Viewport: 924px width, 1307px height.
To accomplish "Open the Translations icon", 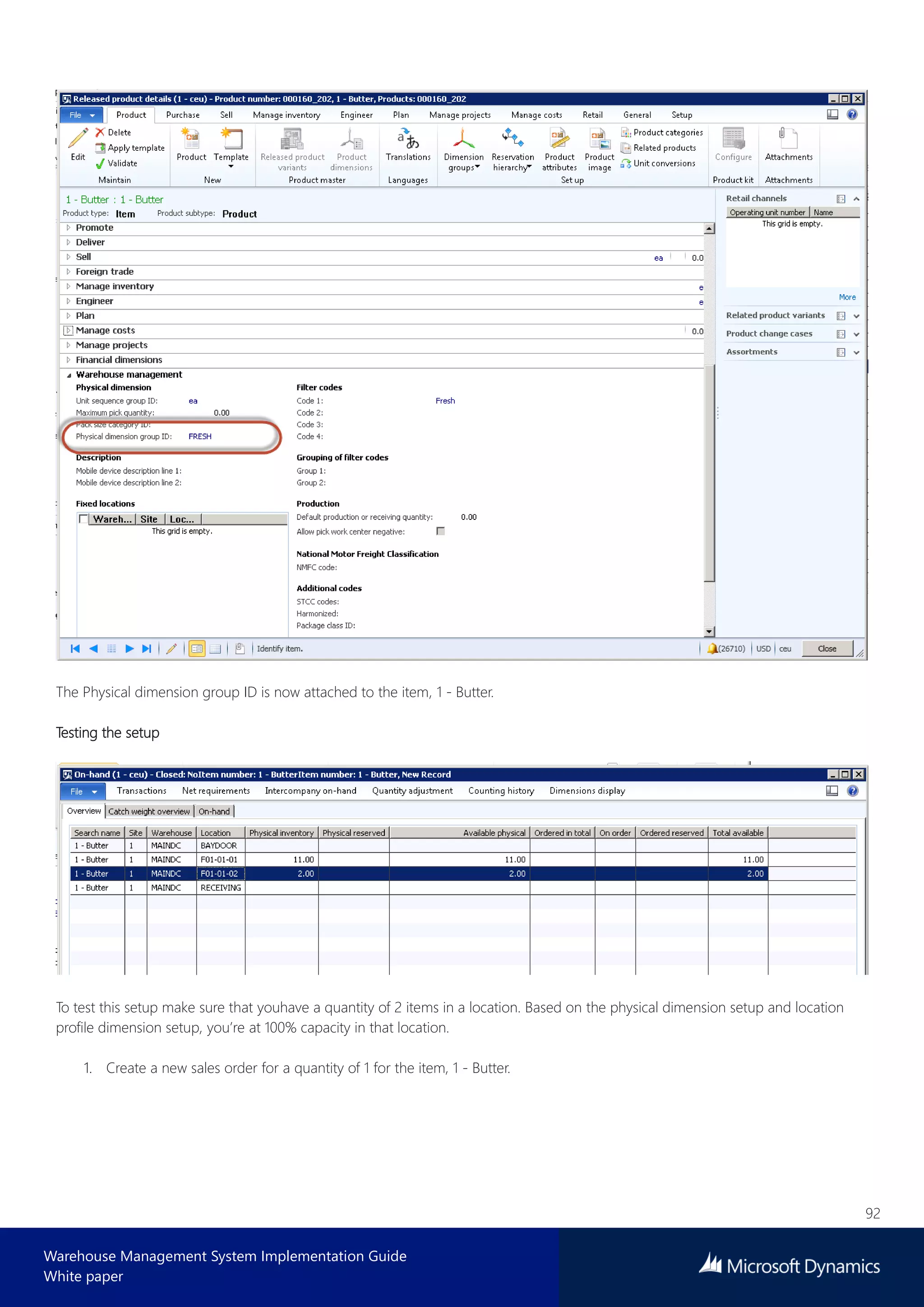I will (x=408, y=139).
